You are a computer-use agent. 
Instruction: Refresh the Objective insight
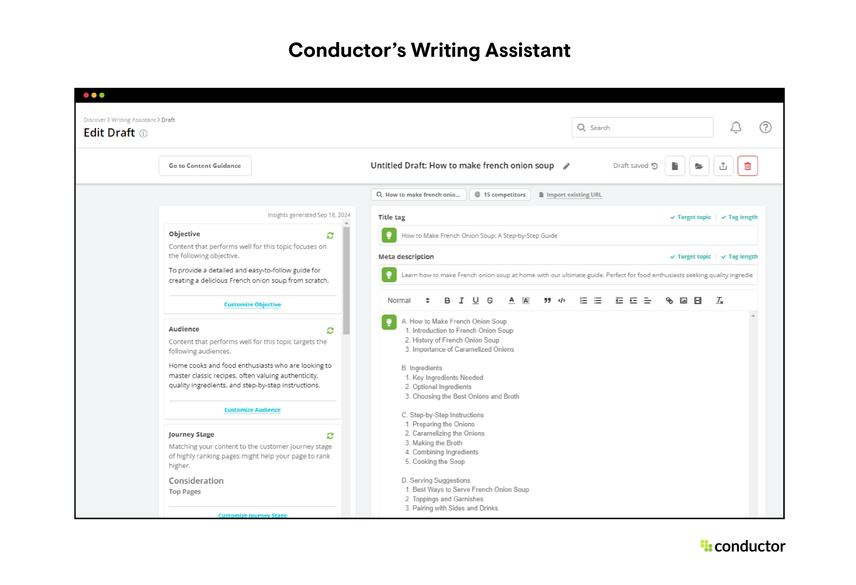pyautogui.click(x=330, y=235)
